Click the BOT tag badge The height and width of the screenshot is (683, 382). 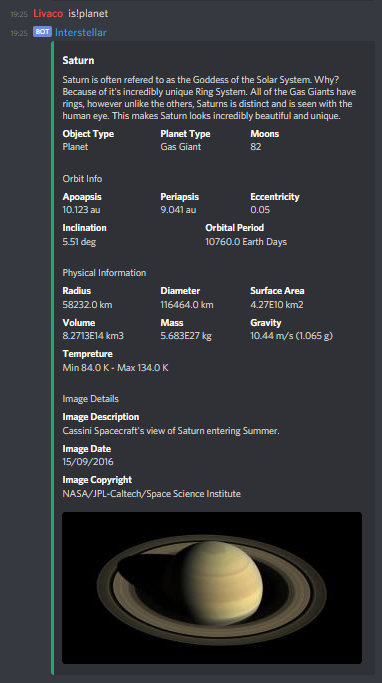point(42,32)
